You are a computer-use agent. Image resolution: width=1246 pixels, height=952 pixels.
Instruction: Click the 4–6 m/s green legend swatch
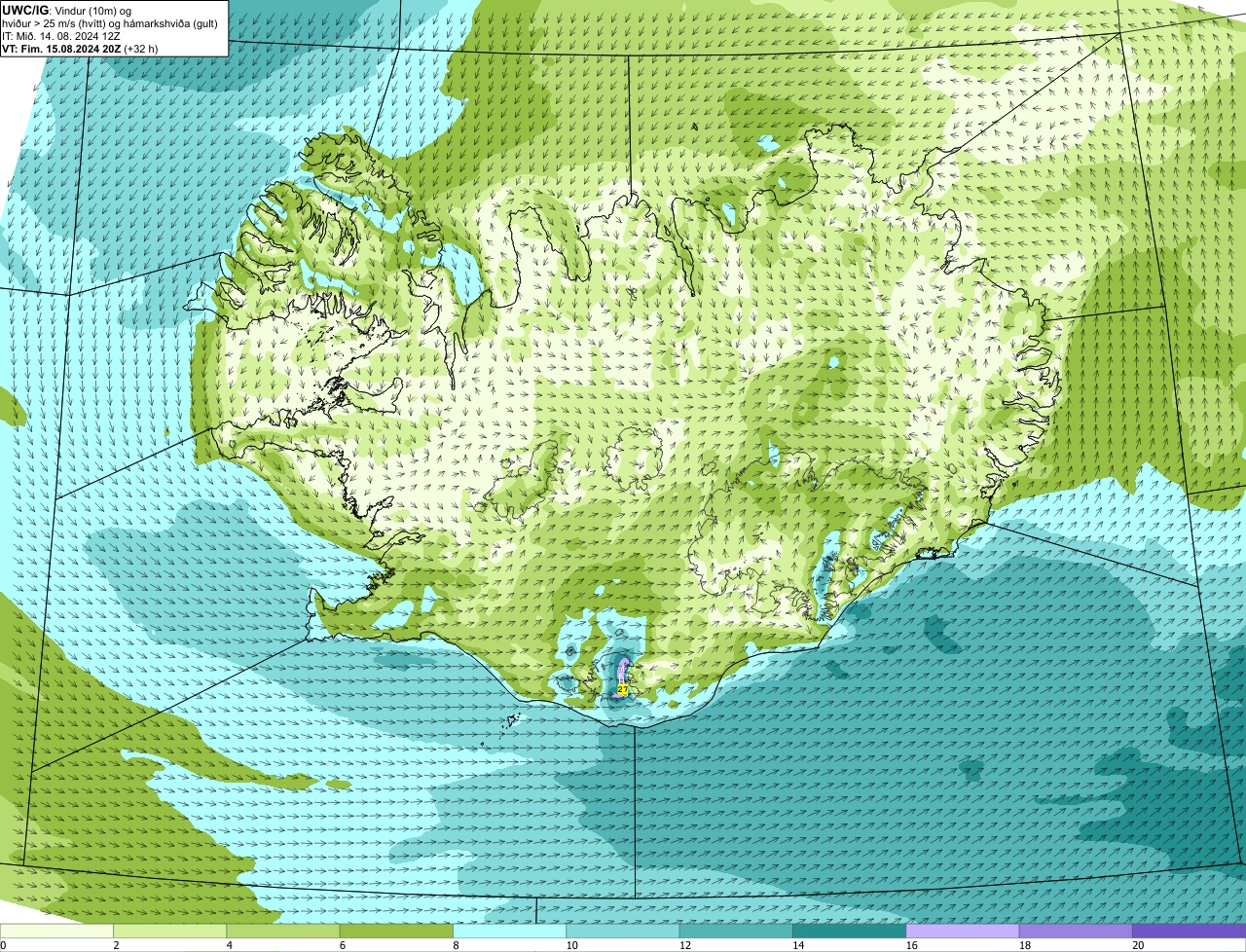coord(283,931)
